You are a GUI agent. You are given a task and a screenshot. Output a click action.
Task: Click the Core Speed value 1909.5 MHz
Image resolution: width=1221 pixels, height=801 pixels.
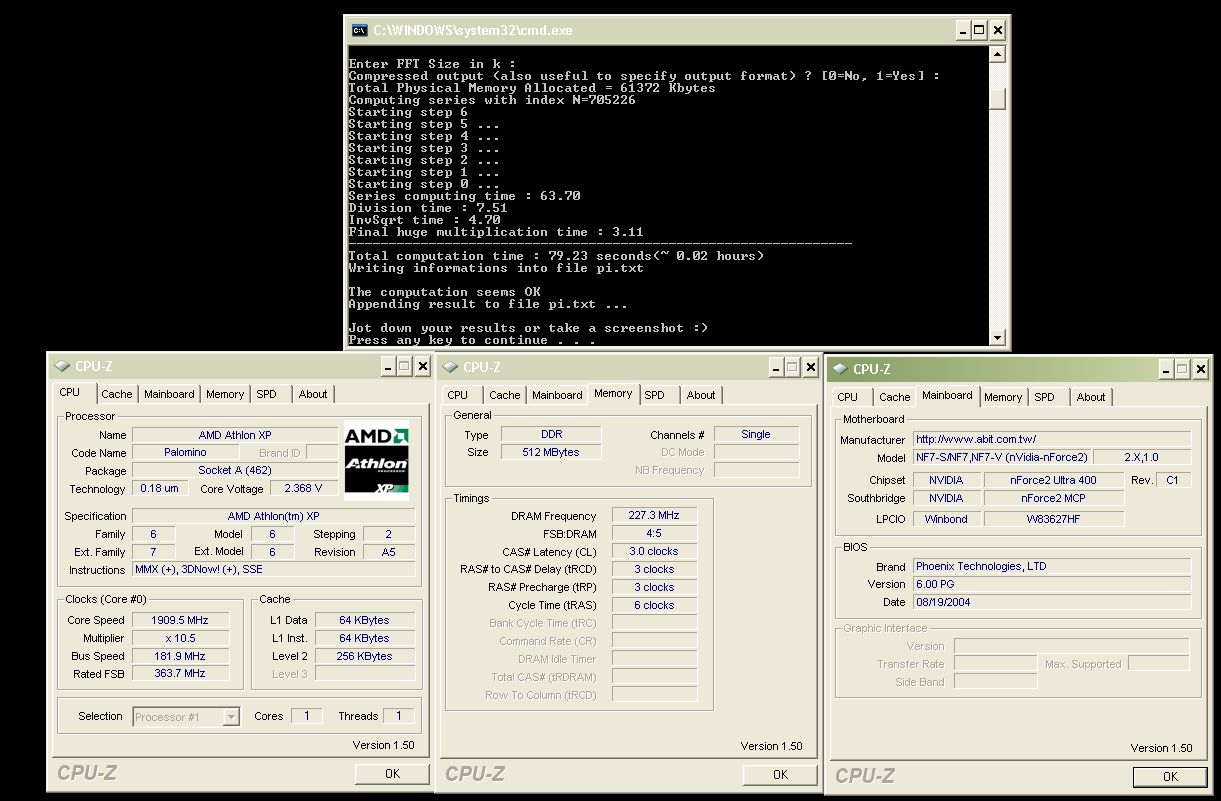click(x=179, y=620)
